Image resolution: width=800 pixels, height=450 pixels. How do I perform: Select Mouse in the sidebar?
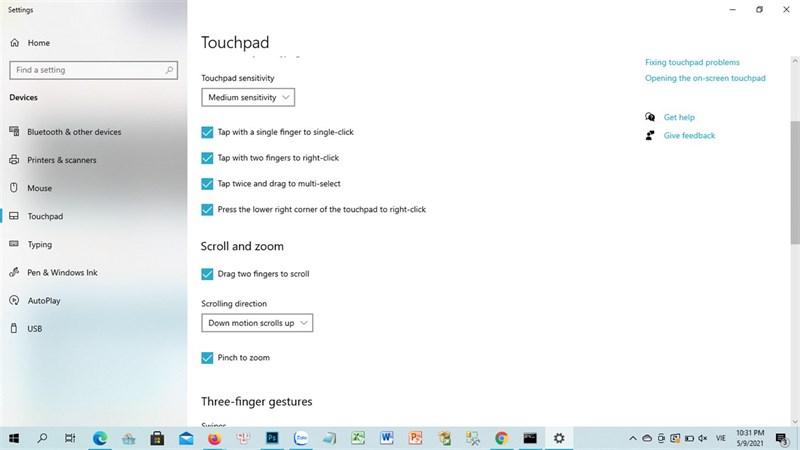(x=40, y=188)
